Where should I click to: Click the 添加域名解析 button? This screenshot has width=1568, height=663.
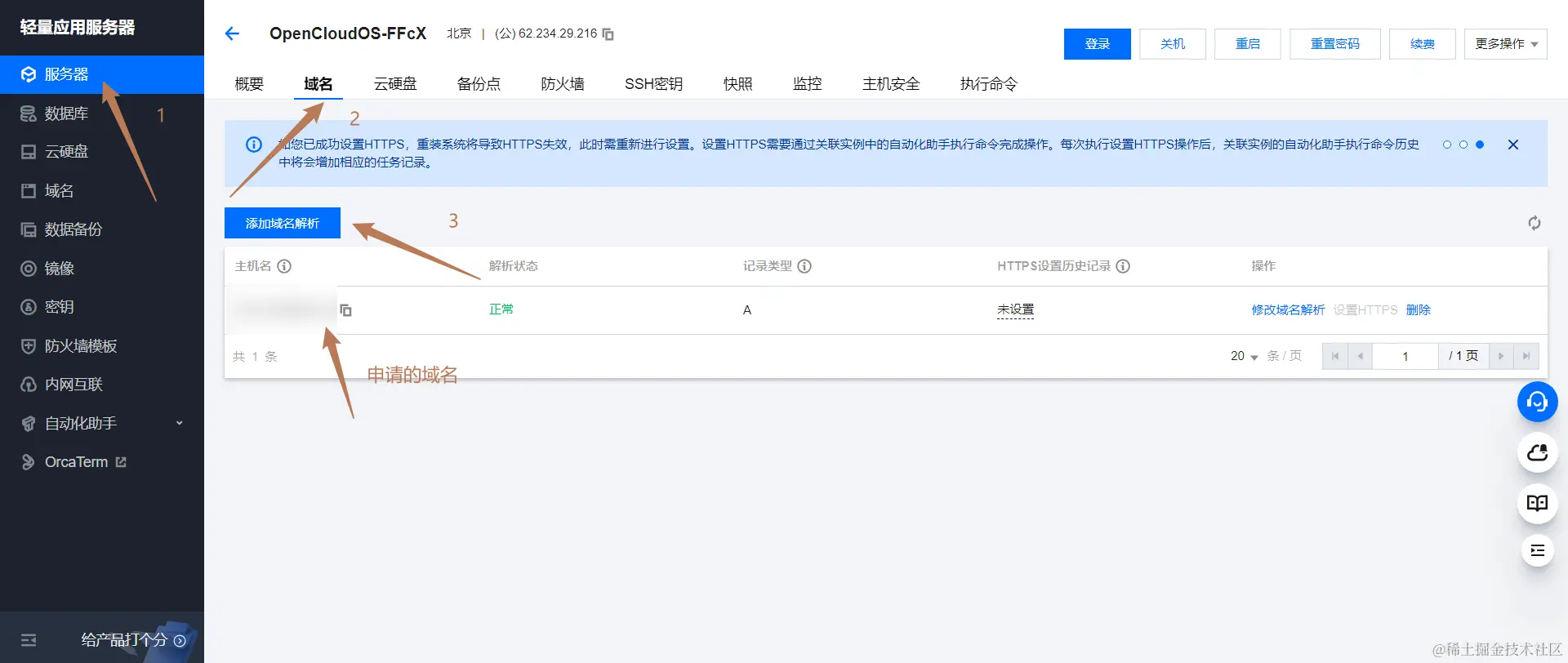point(283,223)
